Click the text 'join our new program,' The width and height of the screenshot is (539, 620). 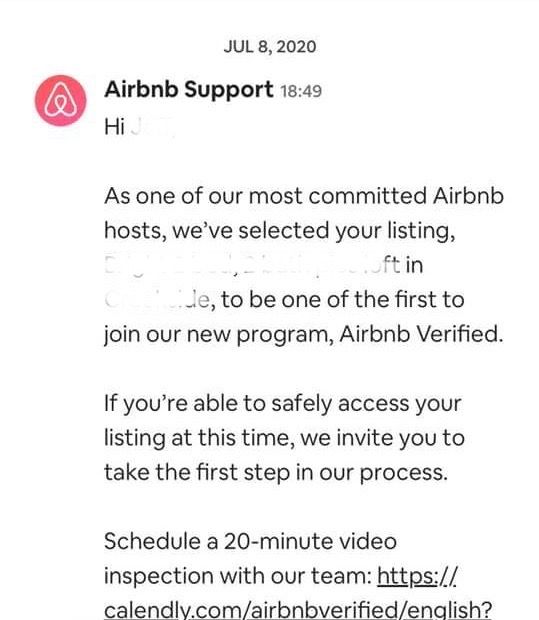[x=219, y=335]
